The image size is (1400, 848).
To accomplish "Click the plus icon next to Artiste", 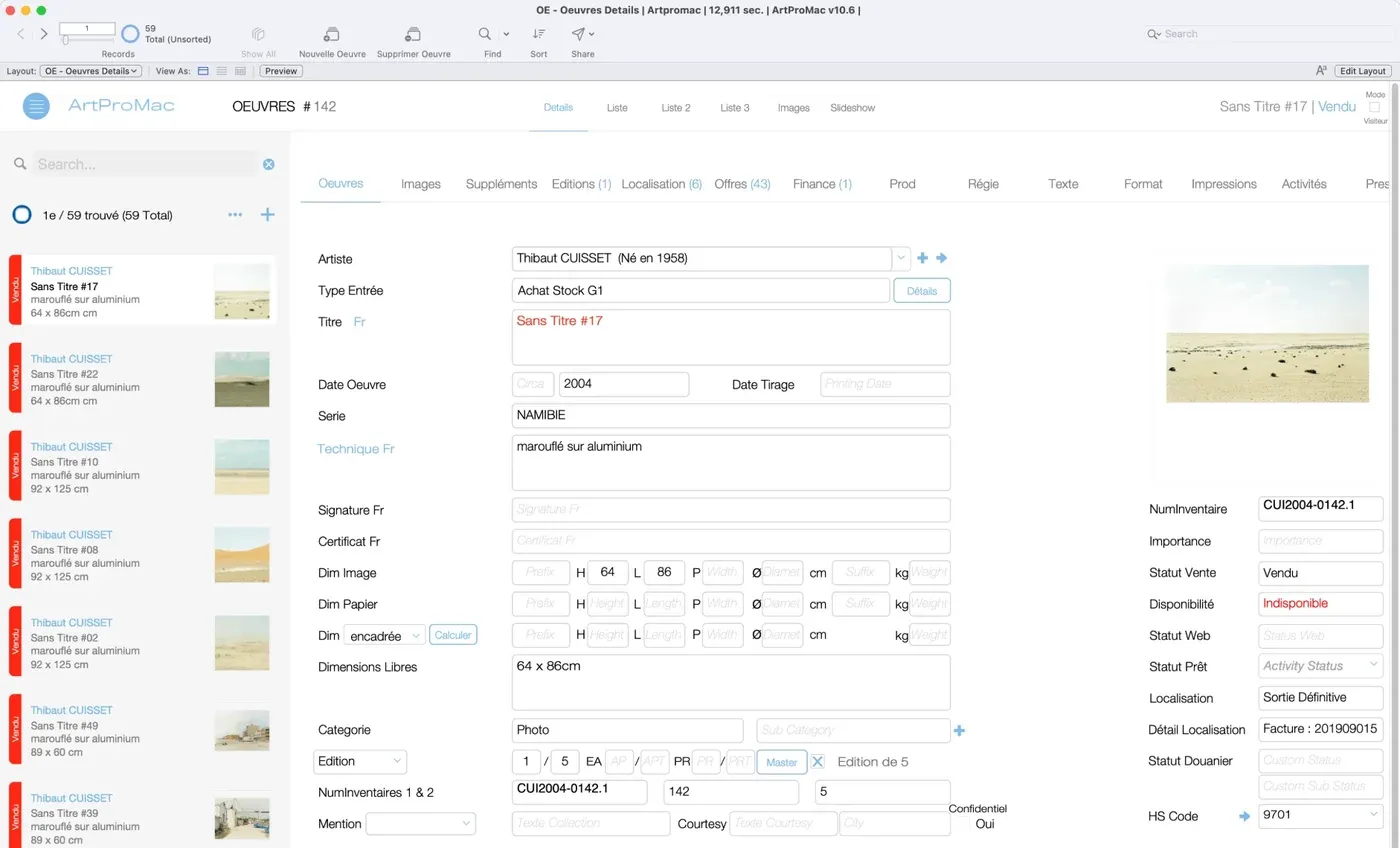I will point(922,258).
